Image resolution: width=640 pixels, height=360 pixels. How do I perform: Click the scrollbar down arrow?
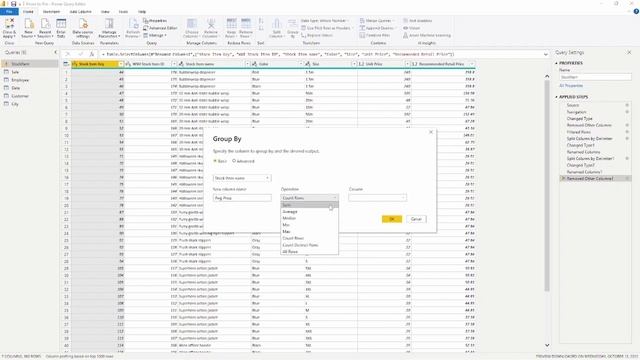[x=547, y=345]
